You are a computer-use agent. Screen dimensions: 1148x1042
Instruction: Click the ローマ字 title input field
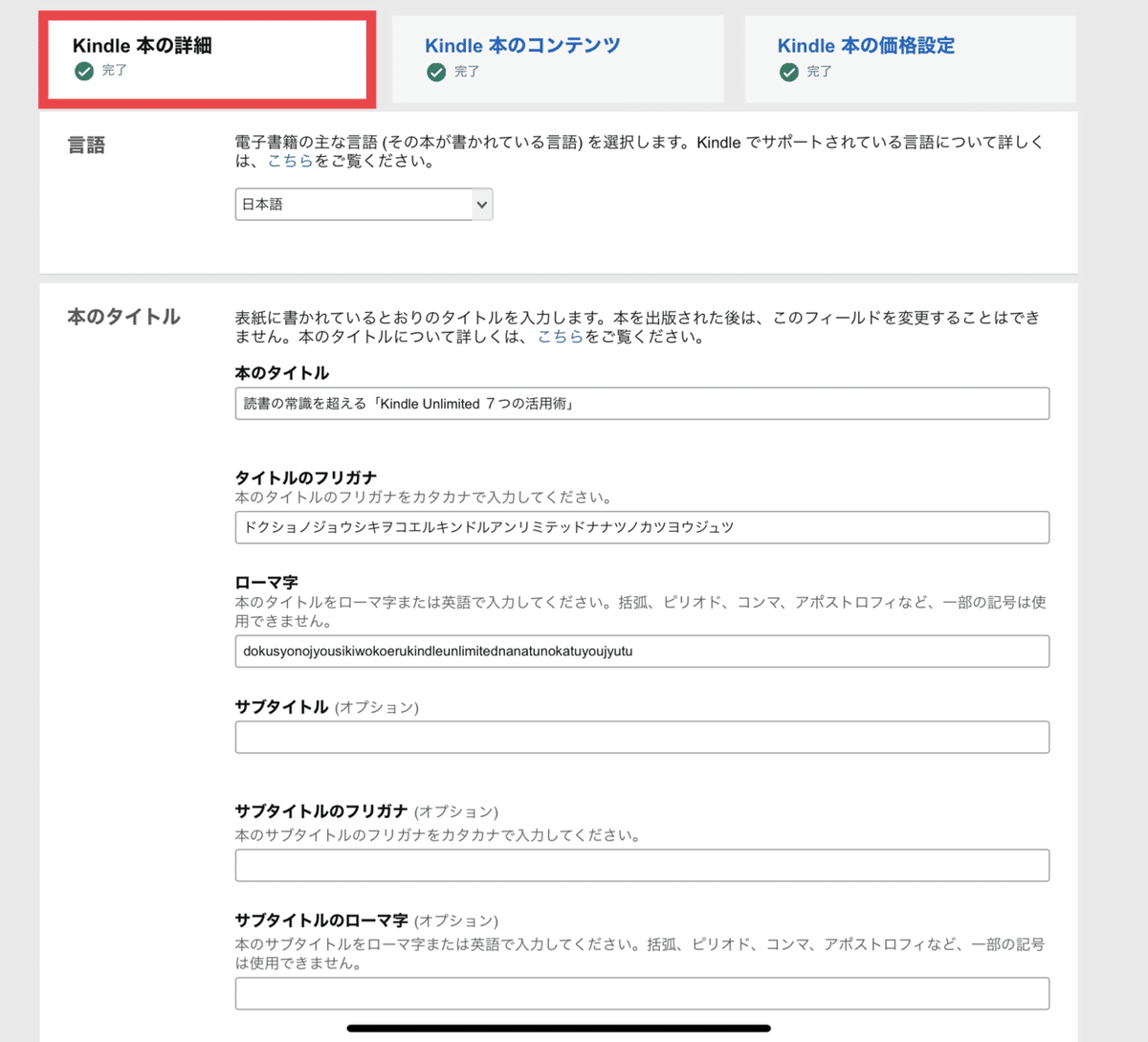pyautogui.click(x=642, y=652)
